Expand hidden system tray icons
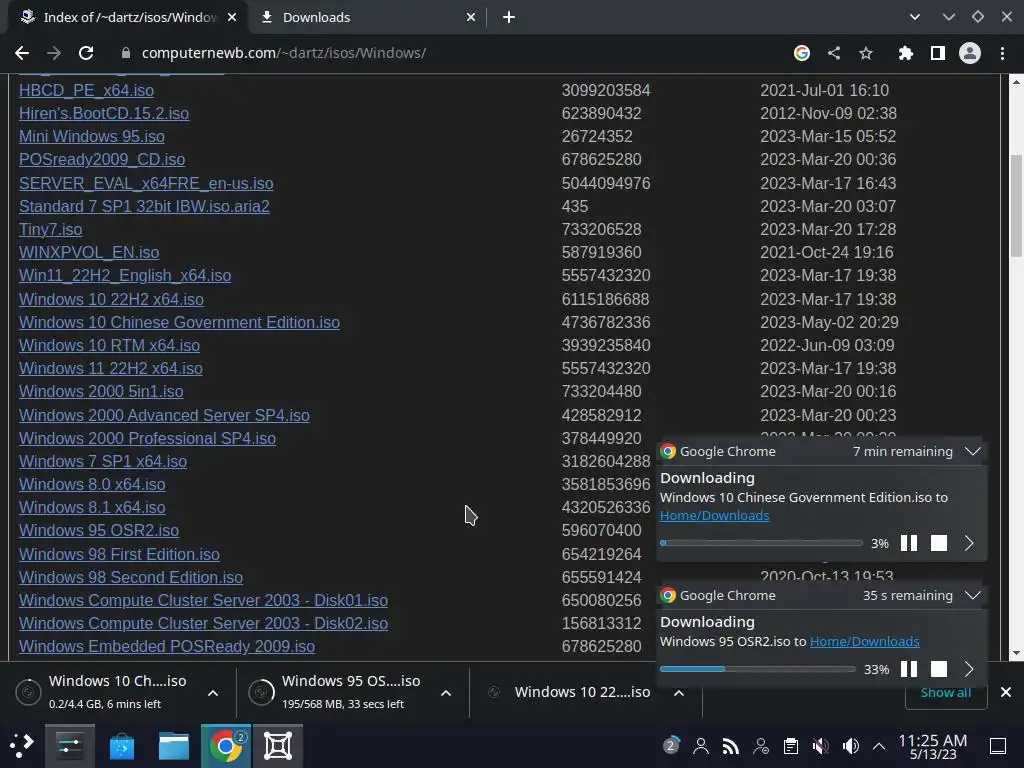Image resolution: width=1024 pixels, height=768 pixels. (879, 745)
